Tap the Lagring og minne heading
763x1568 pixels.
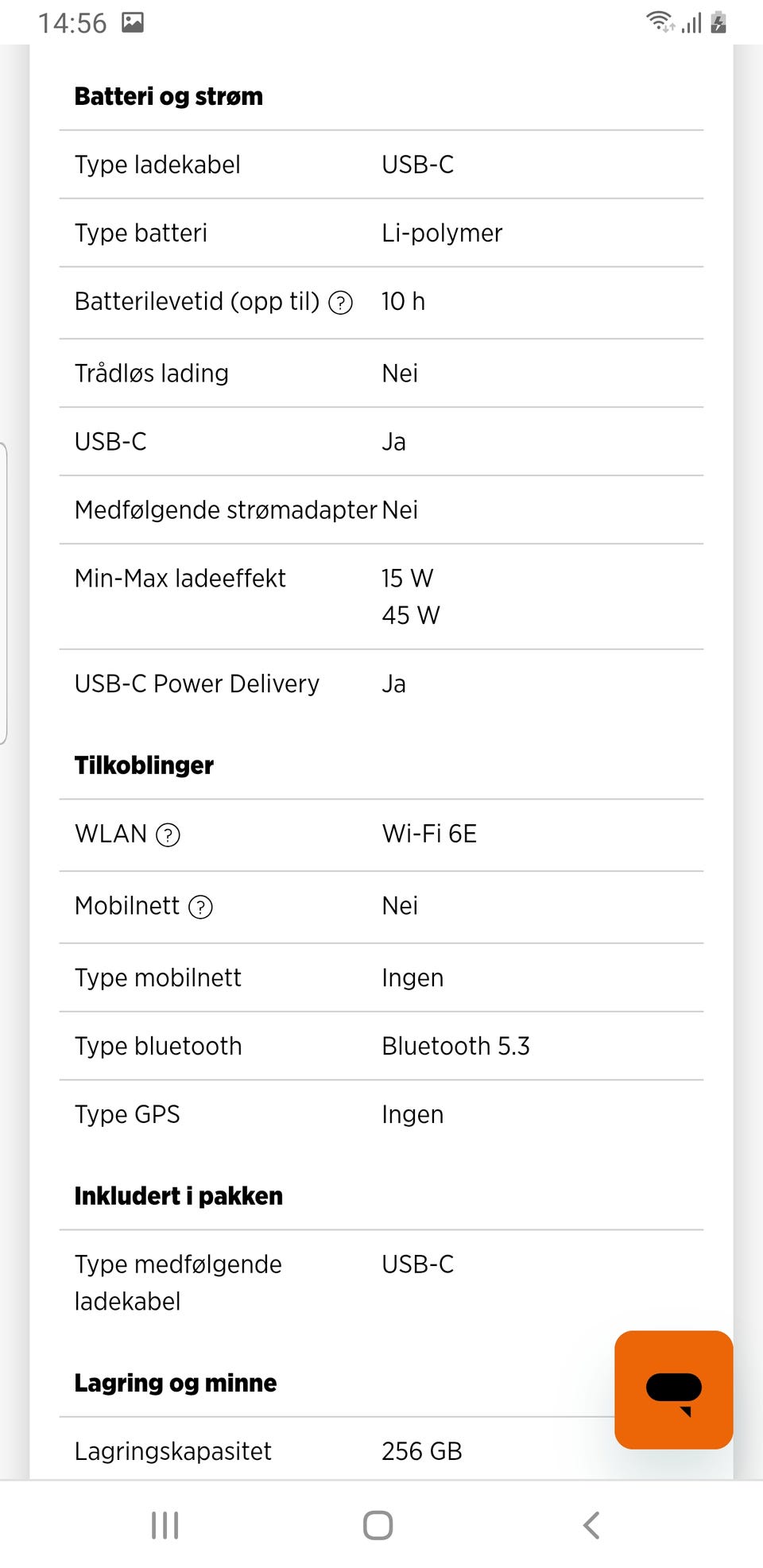pos(176,1383)
